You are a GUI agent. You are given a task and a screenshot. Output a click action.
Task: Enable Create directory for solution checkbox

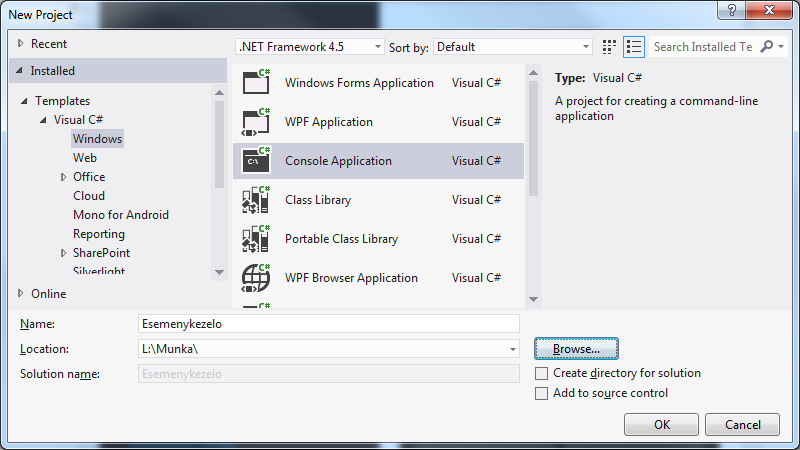[541, 373]
